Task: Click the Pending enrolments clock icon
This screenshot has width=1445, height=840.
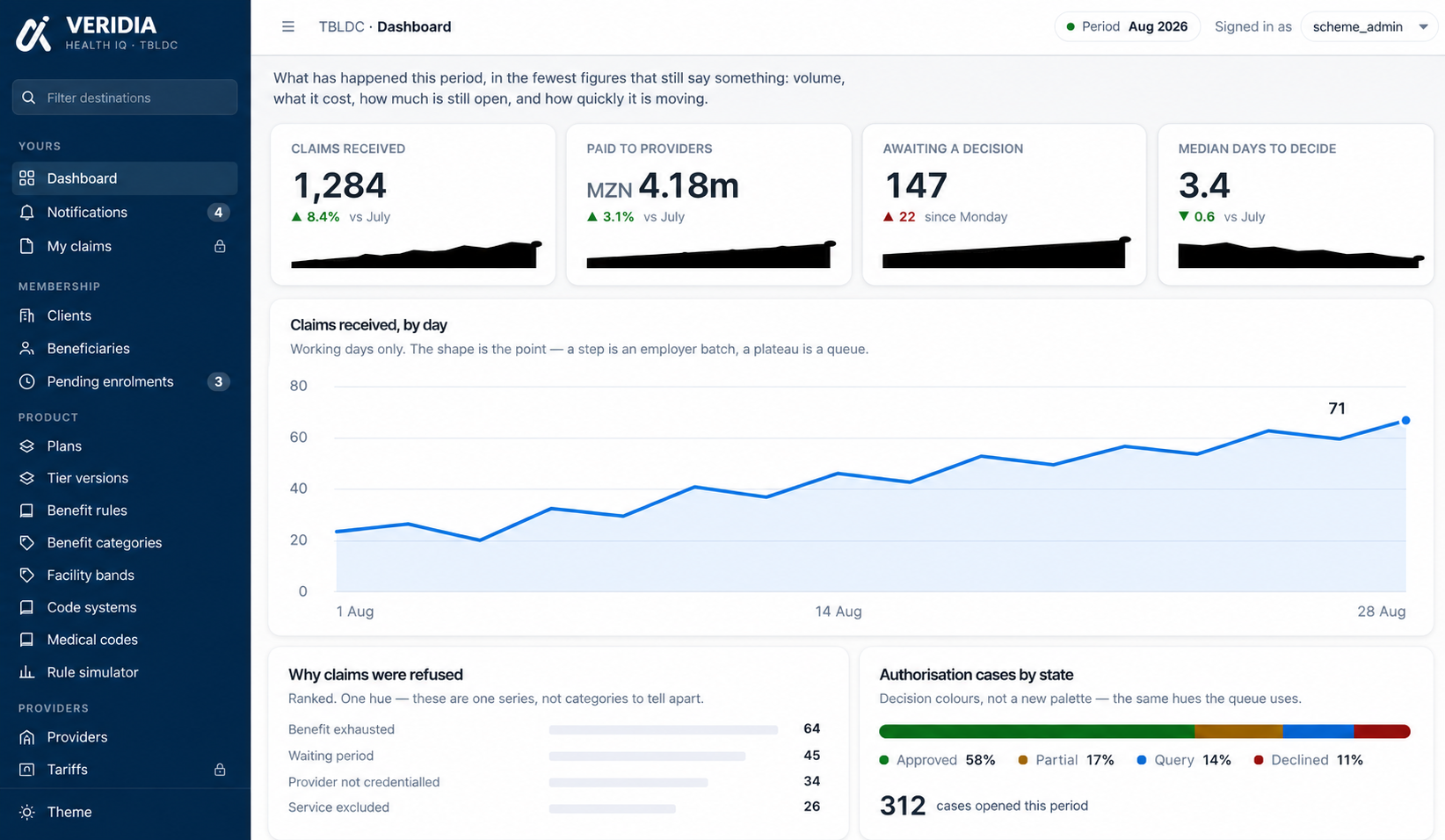Action: pyautogui.click(x=27, y=381)
